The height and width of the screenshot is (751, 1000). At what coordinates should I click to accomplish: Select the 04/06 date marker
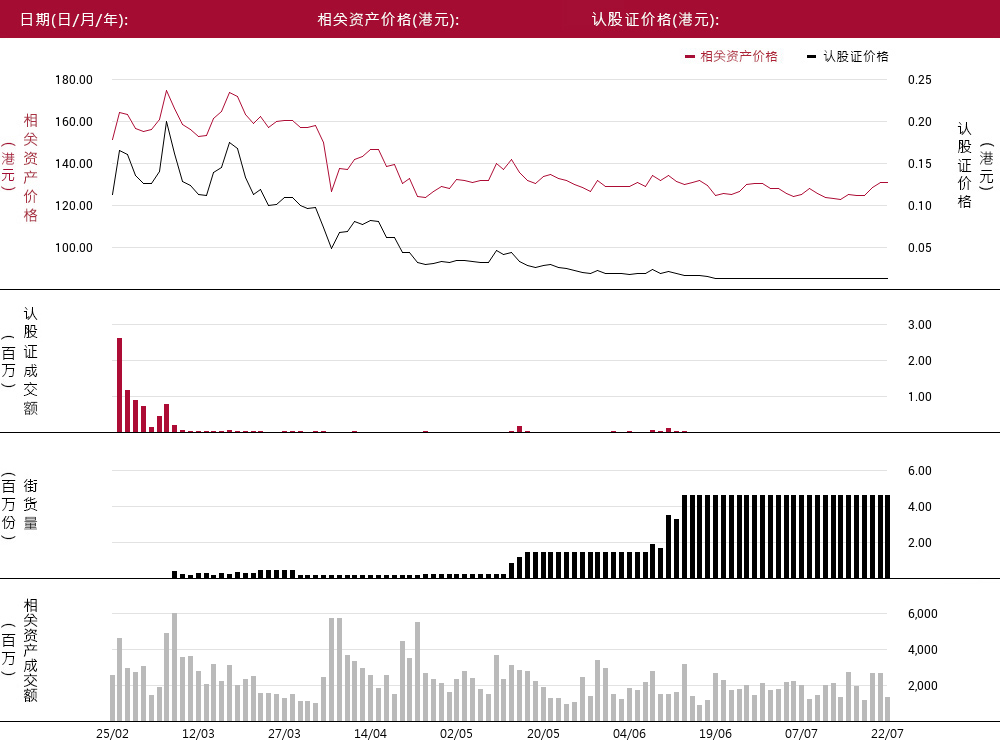pyautogui.click(x=629, y=734)
